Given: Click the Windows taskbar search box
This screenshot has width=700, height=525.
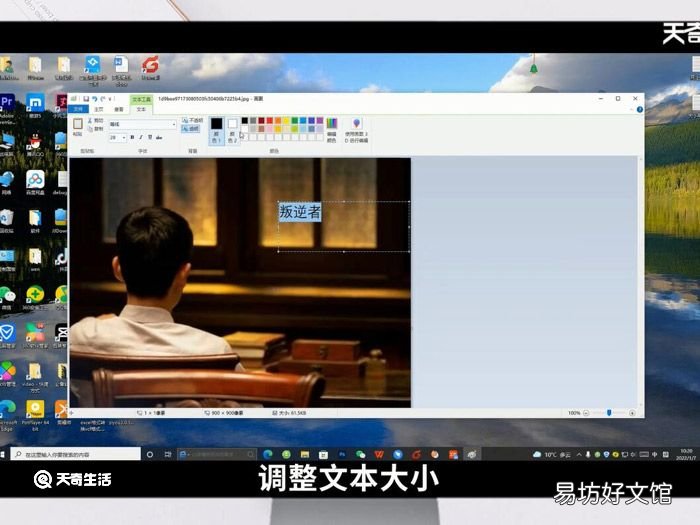Looking at the screenshot, I should point(75,454).
